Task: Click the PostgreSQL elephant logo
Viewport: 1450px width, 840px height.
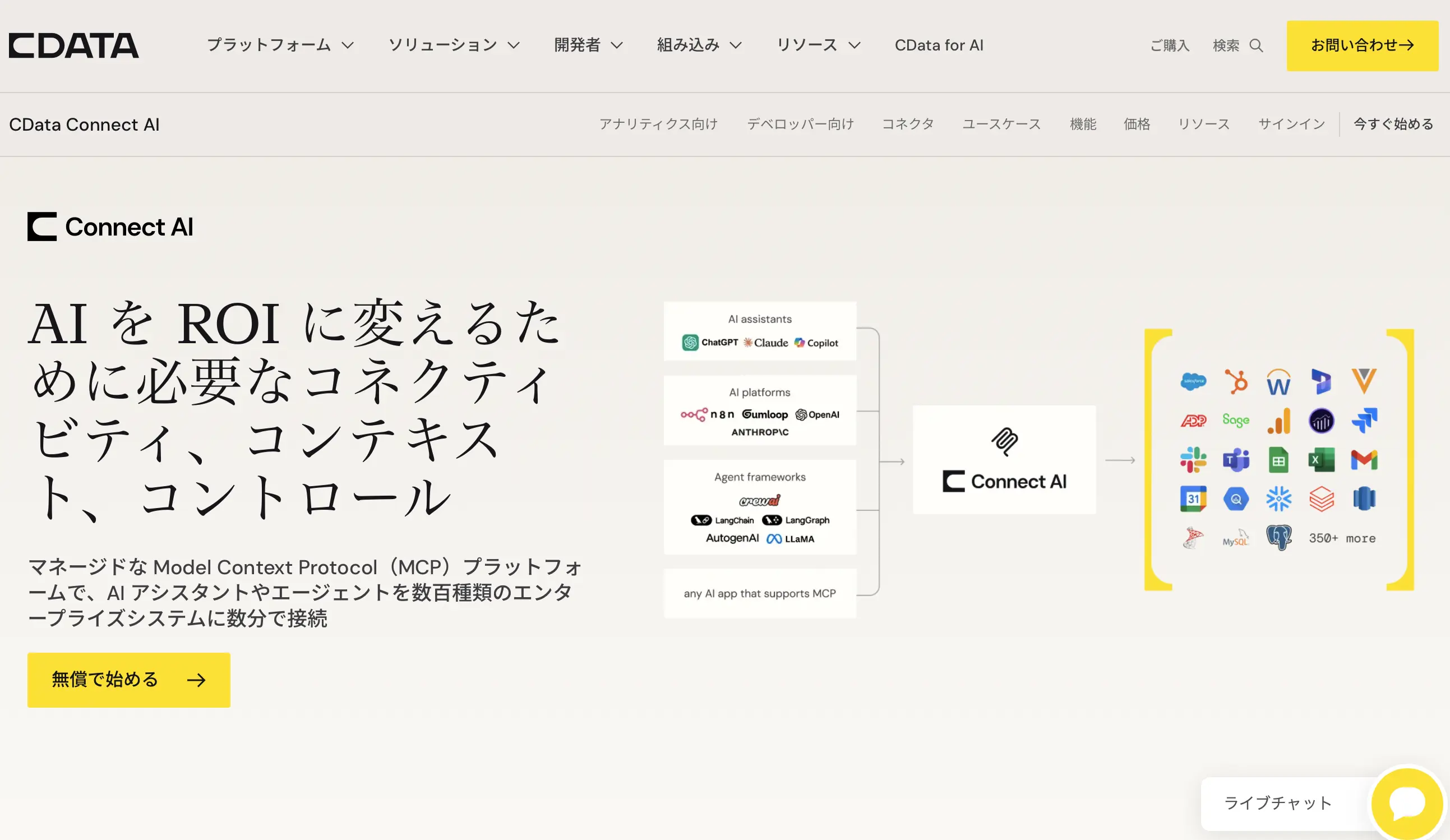Action: coord(1278,538)
